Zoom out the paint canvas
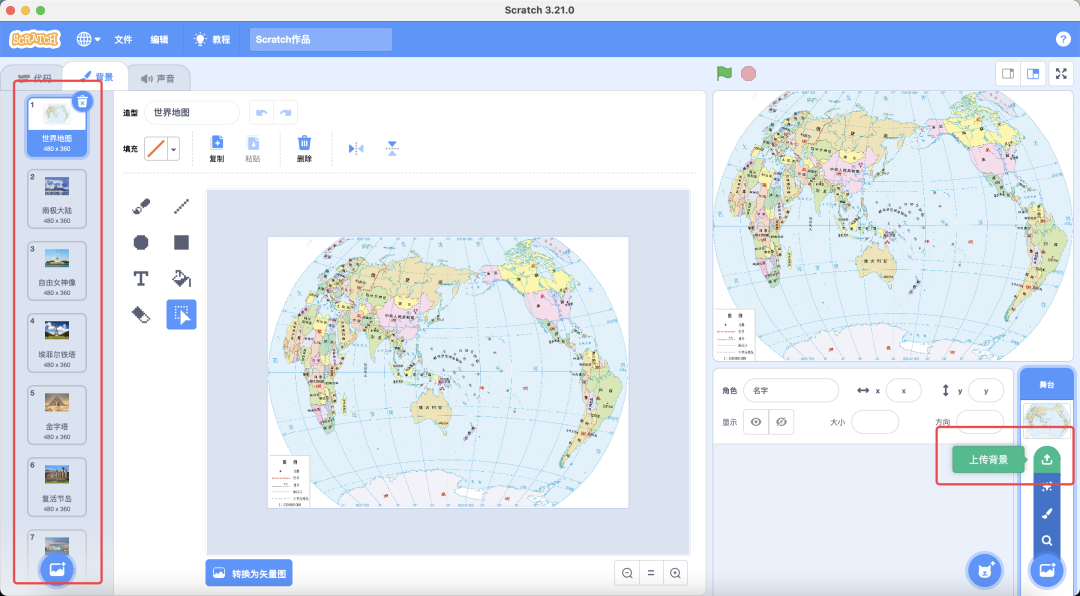The image size is (1080, 596). click(x=627, y=573)
